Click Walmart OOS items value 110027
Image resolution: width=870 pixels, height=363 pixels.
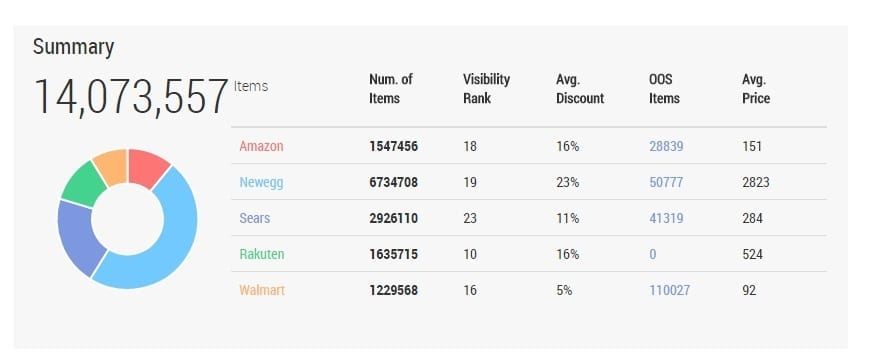click(670, 290)
